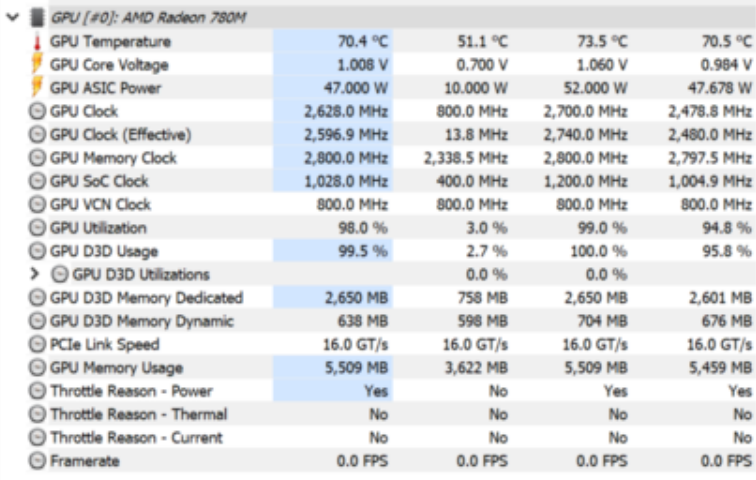Select the GPU D3D Usage label
Screen dimensions: 756x480
pos(104,252)
